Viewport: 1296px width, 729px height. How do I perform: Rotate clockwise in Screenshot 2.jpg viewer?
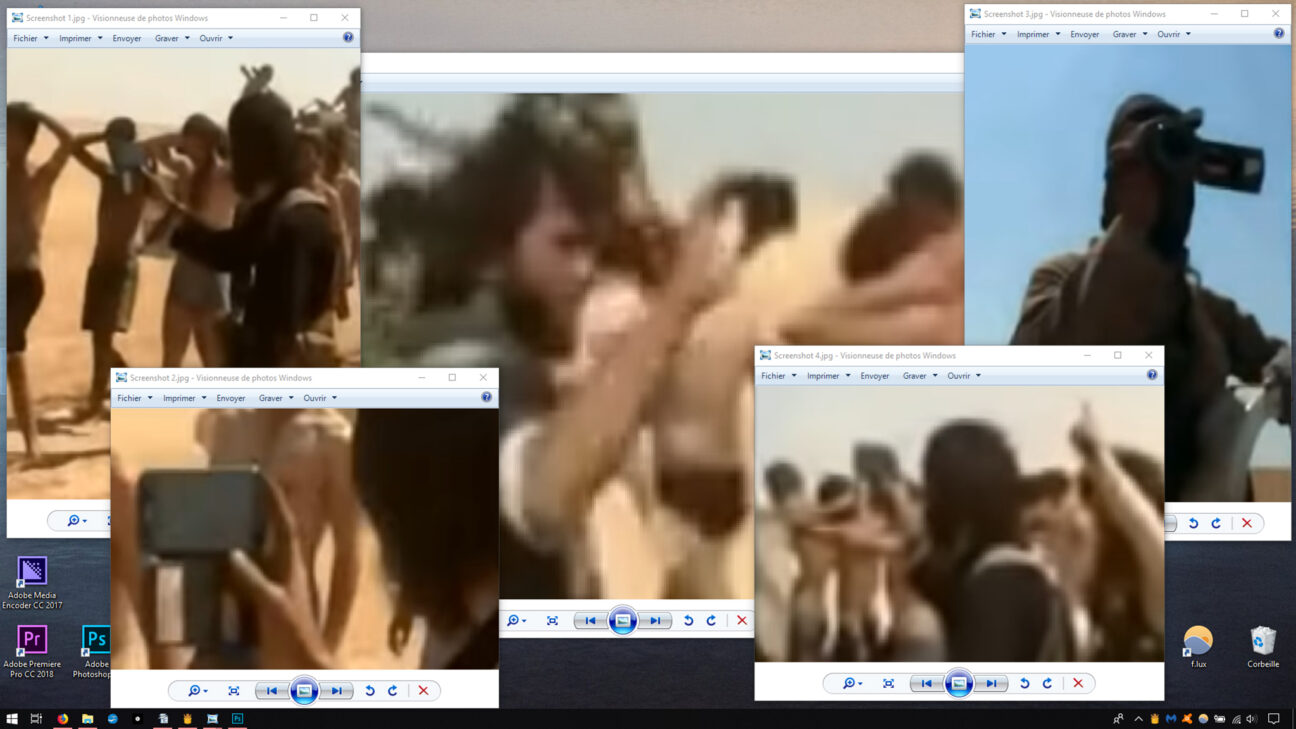point(393,691)
